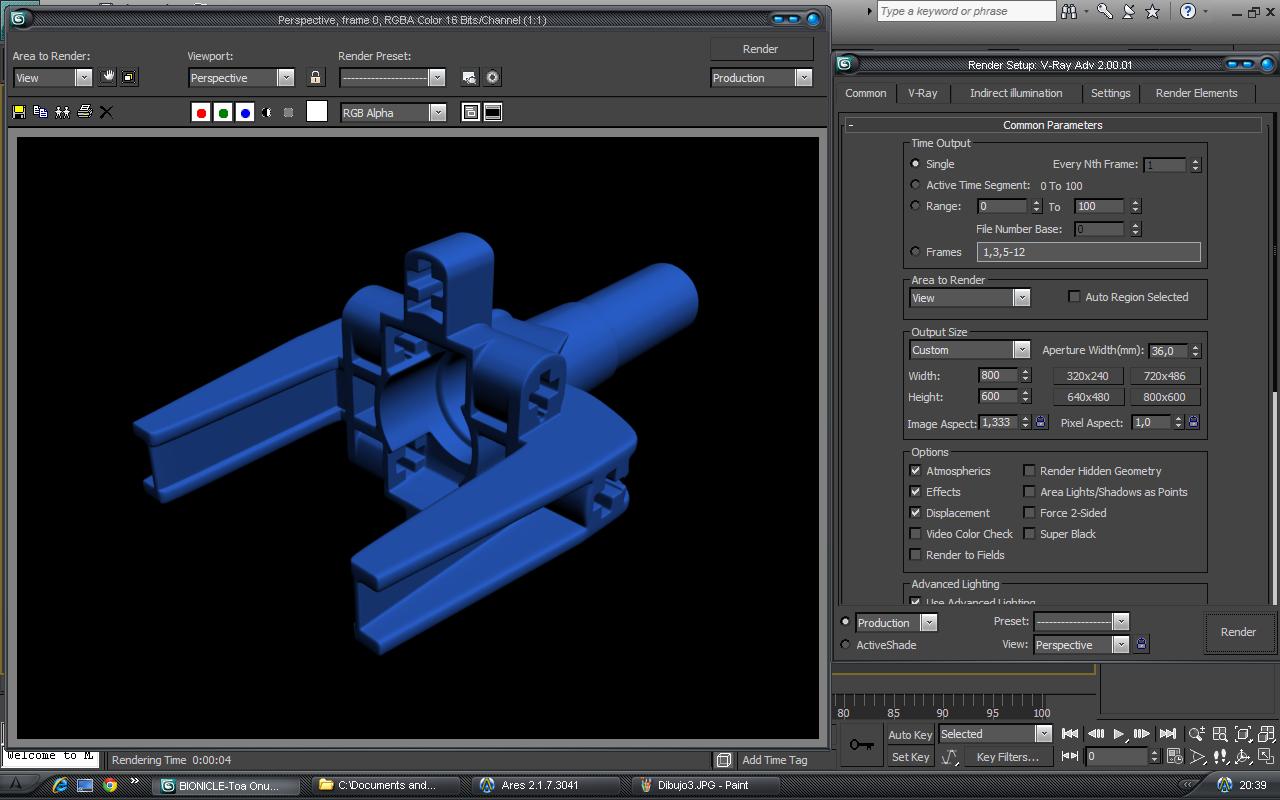Click the Edit Region hand icon
Viewport: 1280px width, 800px height.
coord(108,77)
